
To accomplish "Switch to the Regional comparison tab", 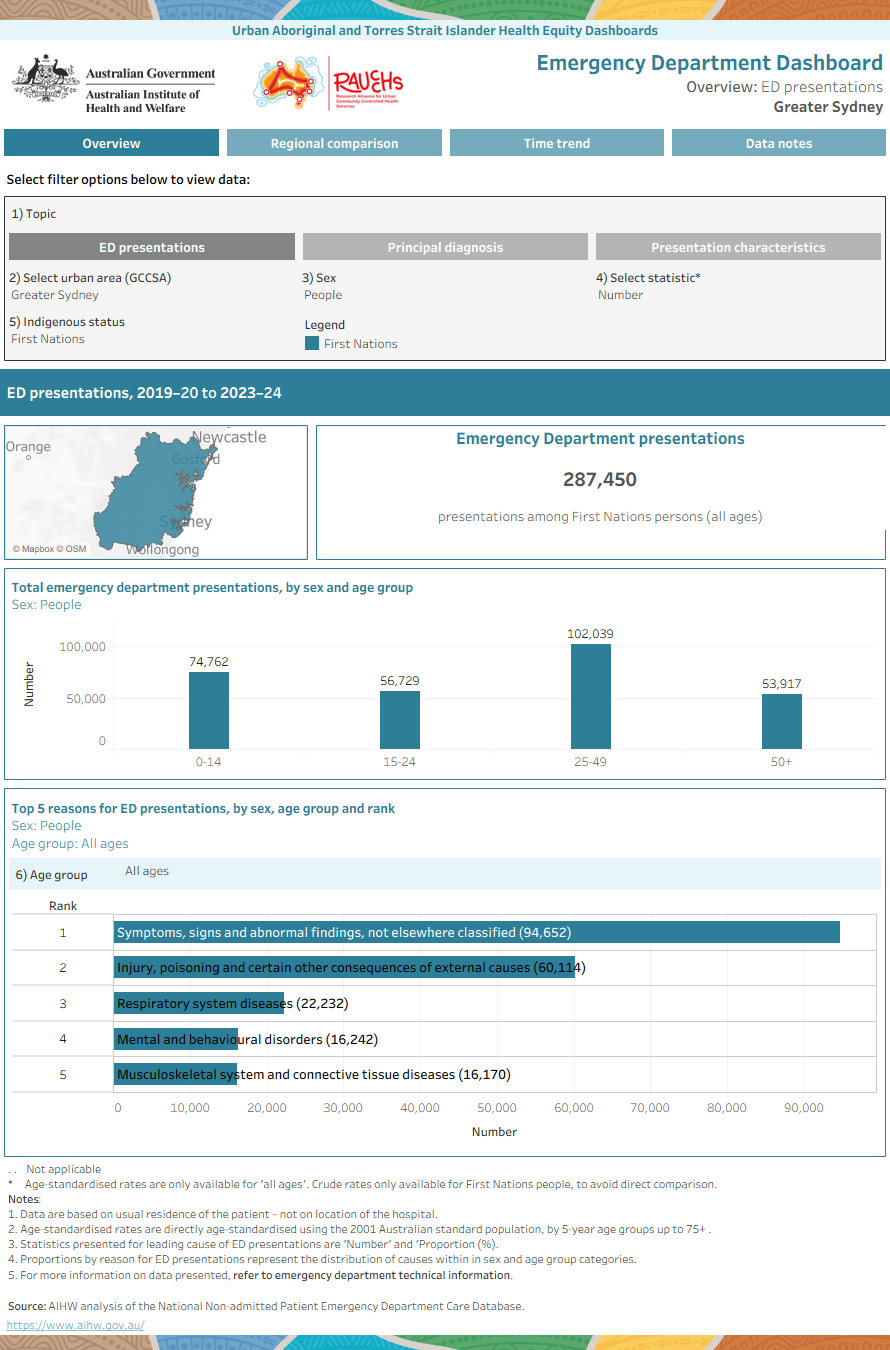I will (334, 143).
